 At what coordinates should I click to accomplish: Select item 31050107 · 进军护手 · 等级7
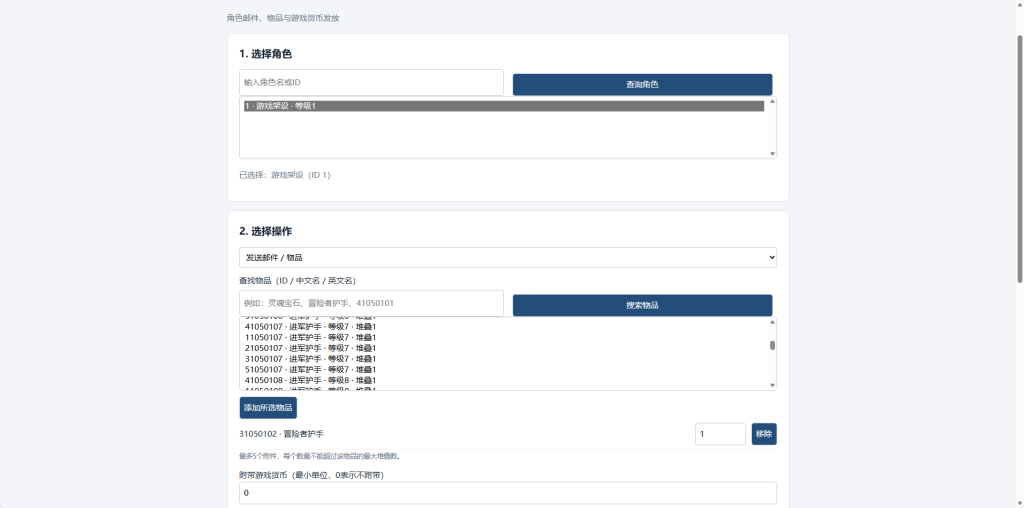(x=504, y=358)
